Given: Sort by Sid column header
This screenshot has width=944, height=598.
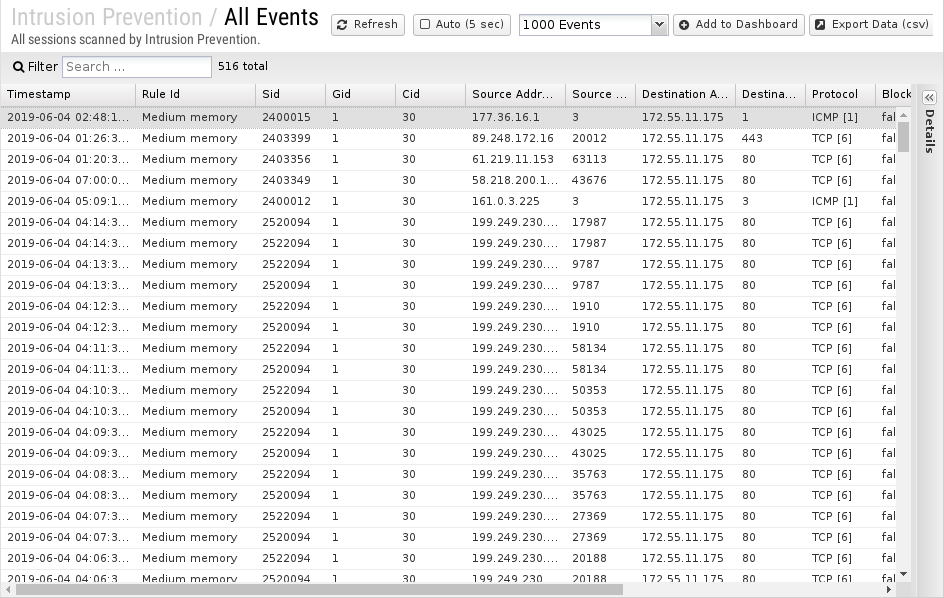Looking at the screenshot, I should tap(290, 95).
